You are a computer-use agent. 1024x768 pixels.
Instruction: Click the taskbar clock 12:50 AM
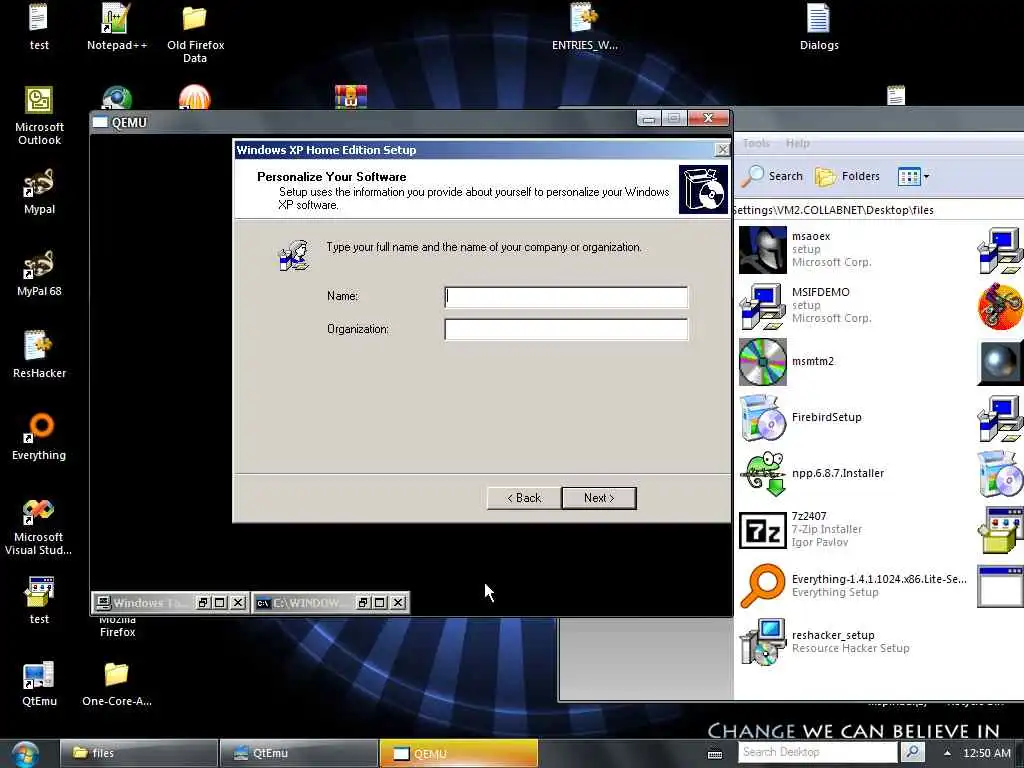pos(987,753)
